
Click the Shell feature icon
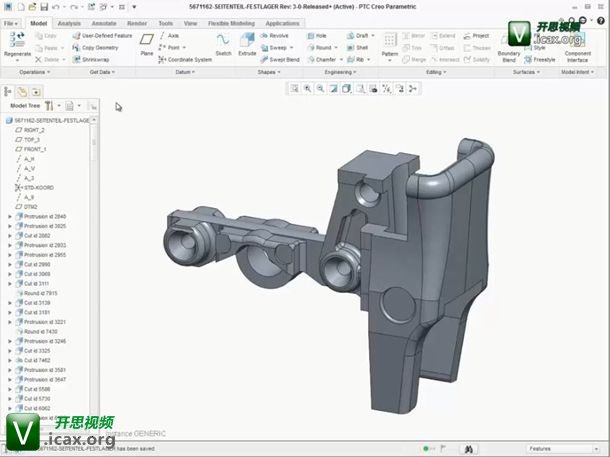click(x=358, y=47)
